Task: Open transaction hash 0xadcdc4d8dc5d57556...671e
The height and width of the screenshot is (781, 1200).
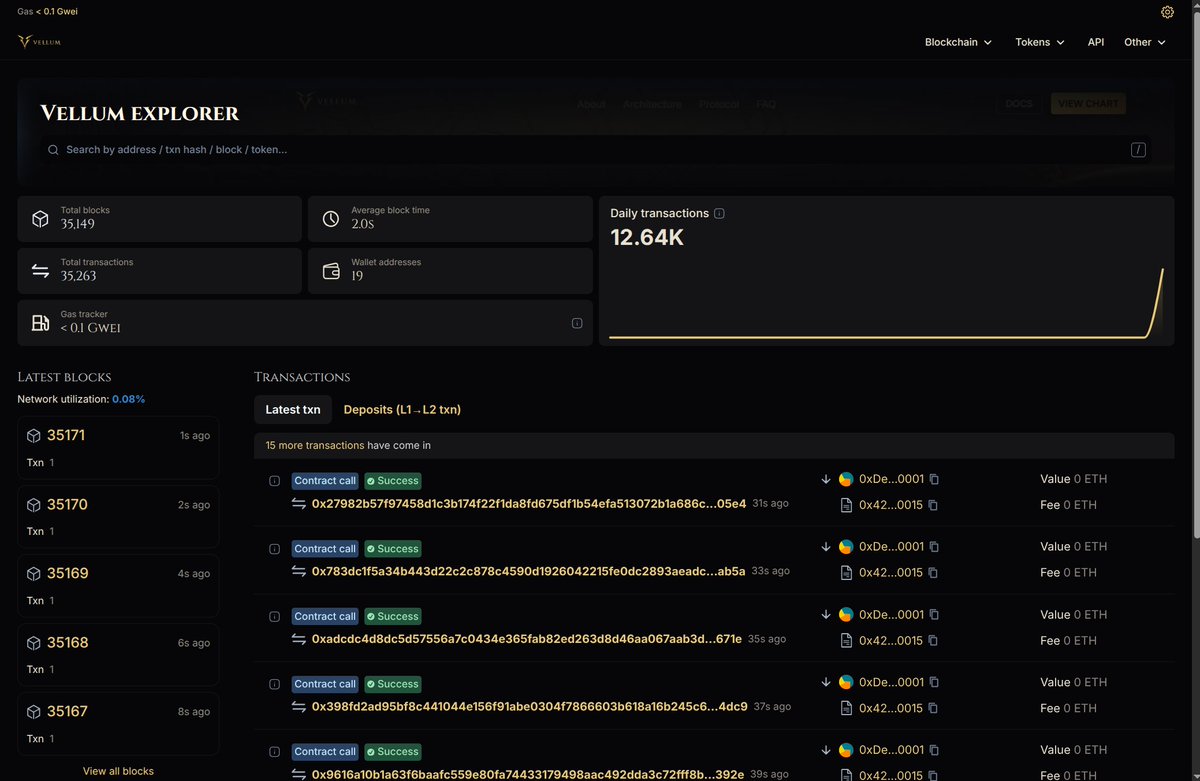Action: (x=527, y=639)
